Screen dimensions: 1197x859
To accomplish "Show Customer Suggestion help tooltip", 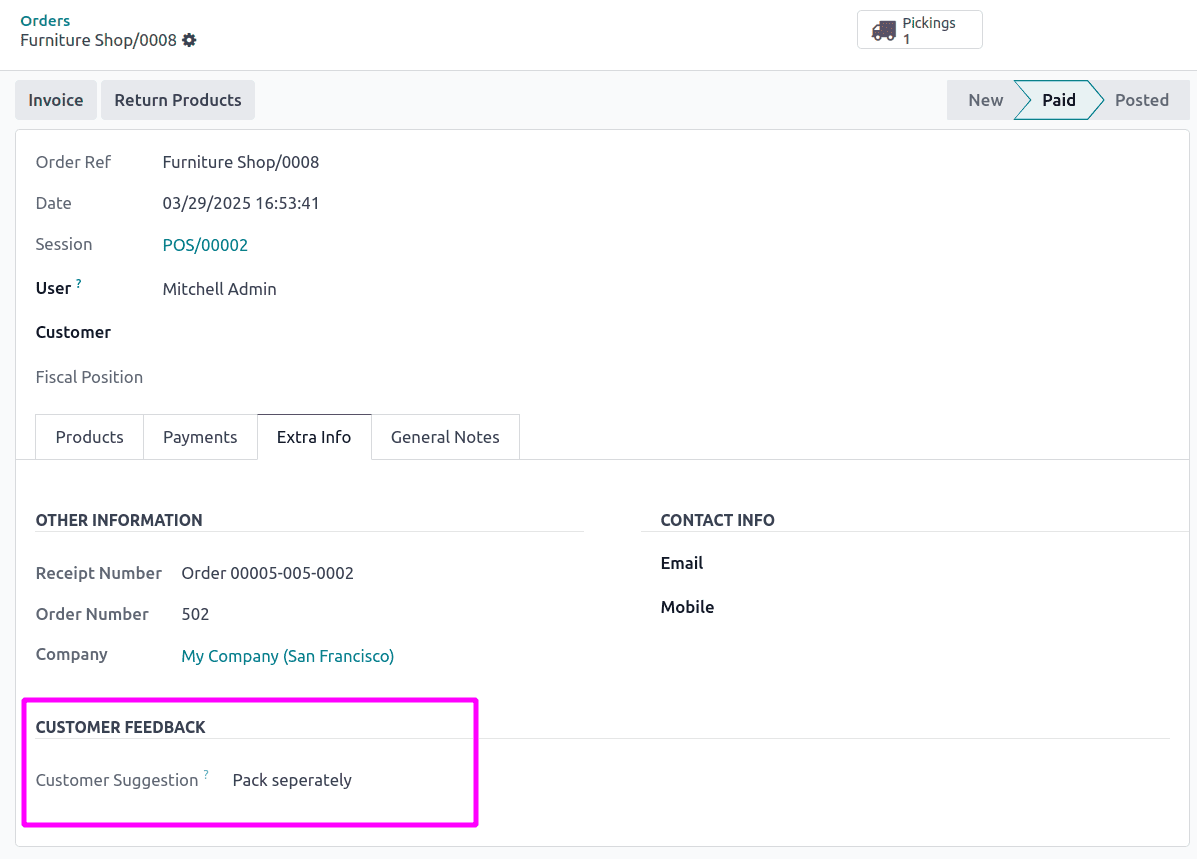I will click(206, 774).
